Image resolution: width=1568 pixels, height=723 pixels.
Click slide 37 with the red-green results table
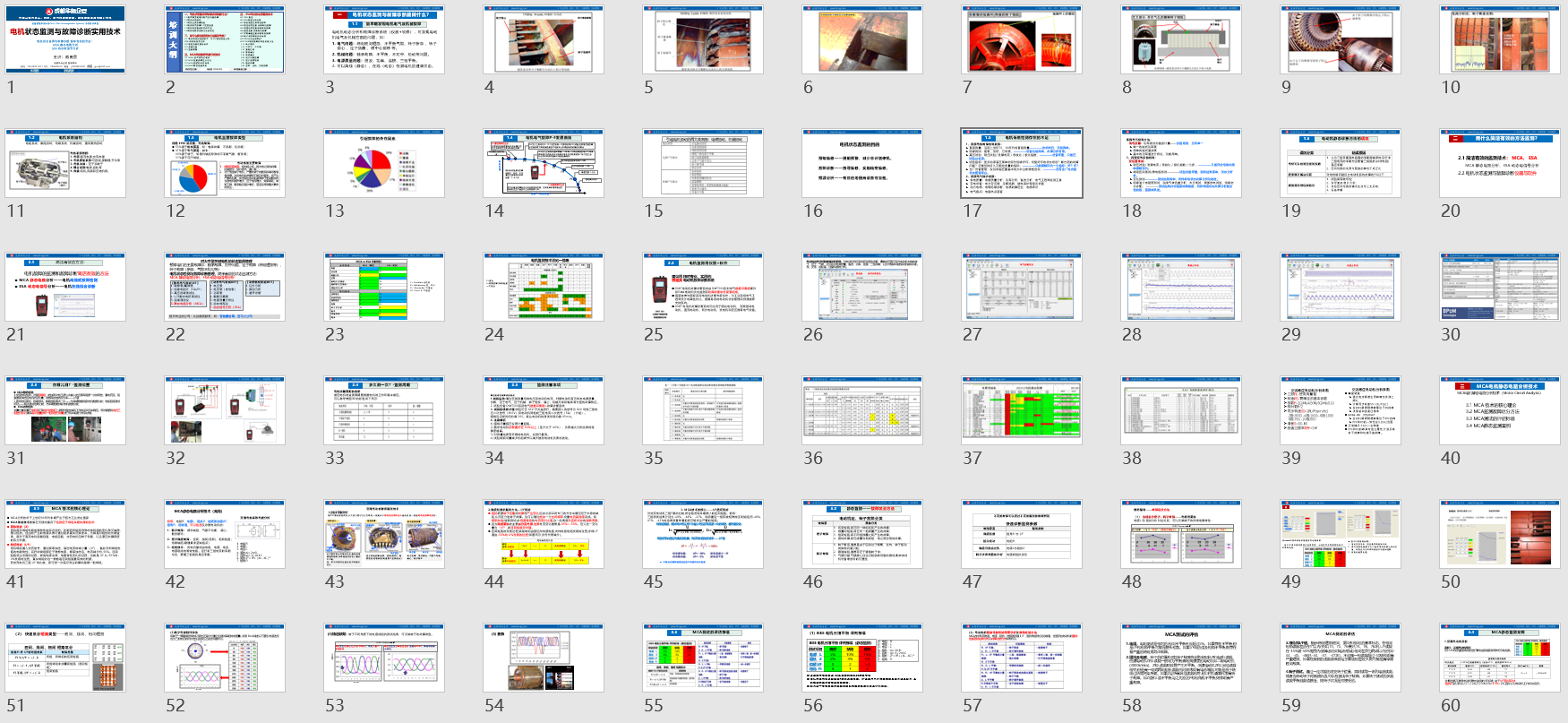(1022, 411)
